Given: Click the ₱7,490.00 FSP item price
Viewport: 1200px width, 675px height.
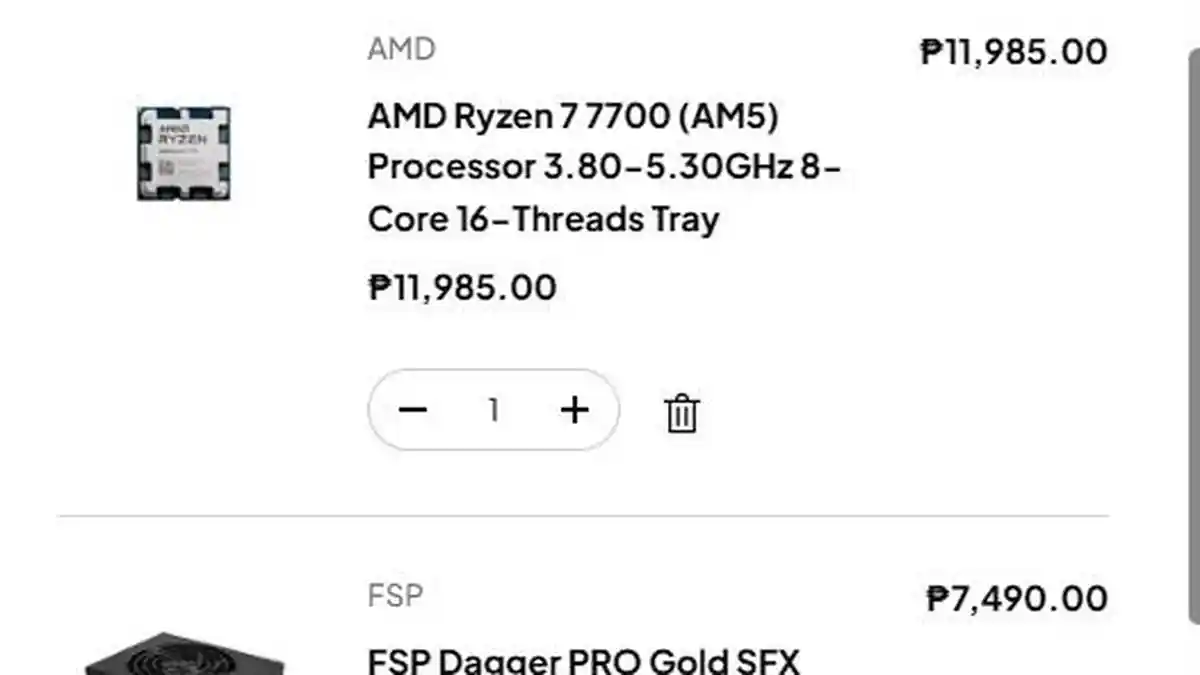Looking at the screenshot, I should [x=1017, y=599].
